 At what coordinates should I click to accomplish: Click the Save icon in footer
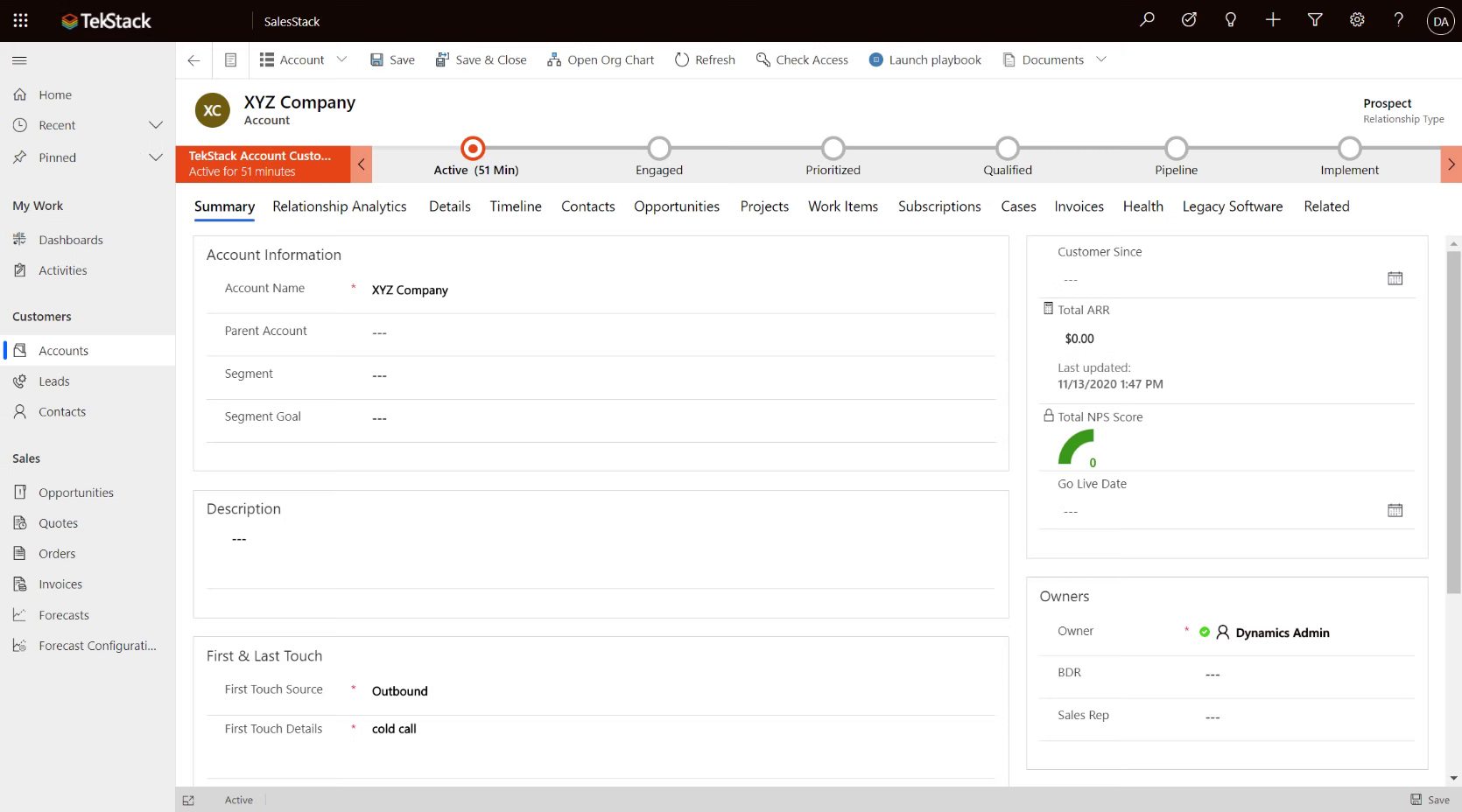[x=1430, y=800]
